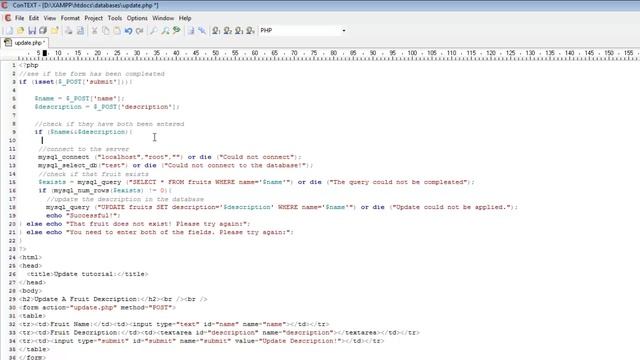Click the ruler at column 50
This screenshot has height=360, width=640.
pyautogui.click(x=216, y=53)
